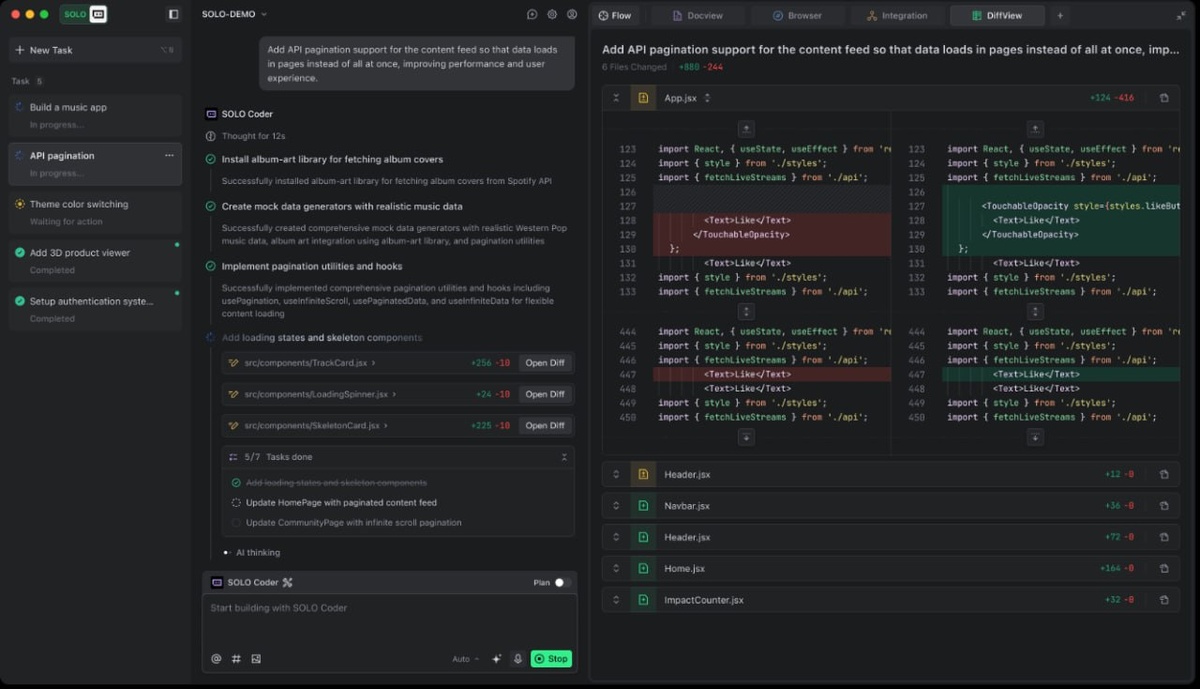This screenshot has height=689, width=1200.
Task: Click the green checkmark on Add 3D product viewer
Action: coord(20,252)
